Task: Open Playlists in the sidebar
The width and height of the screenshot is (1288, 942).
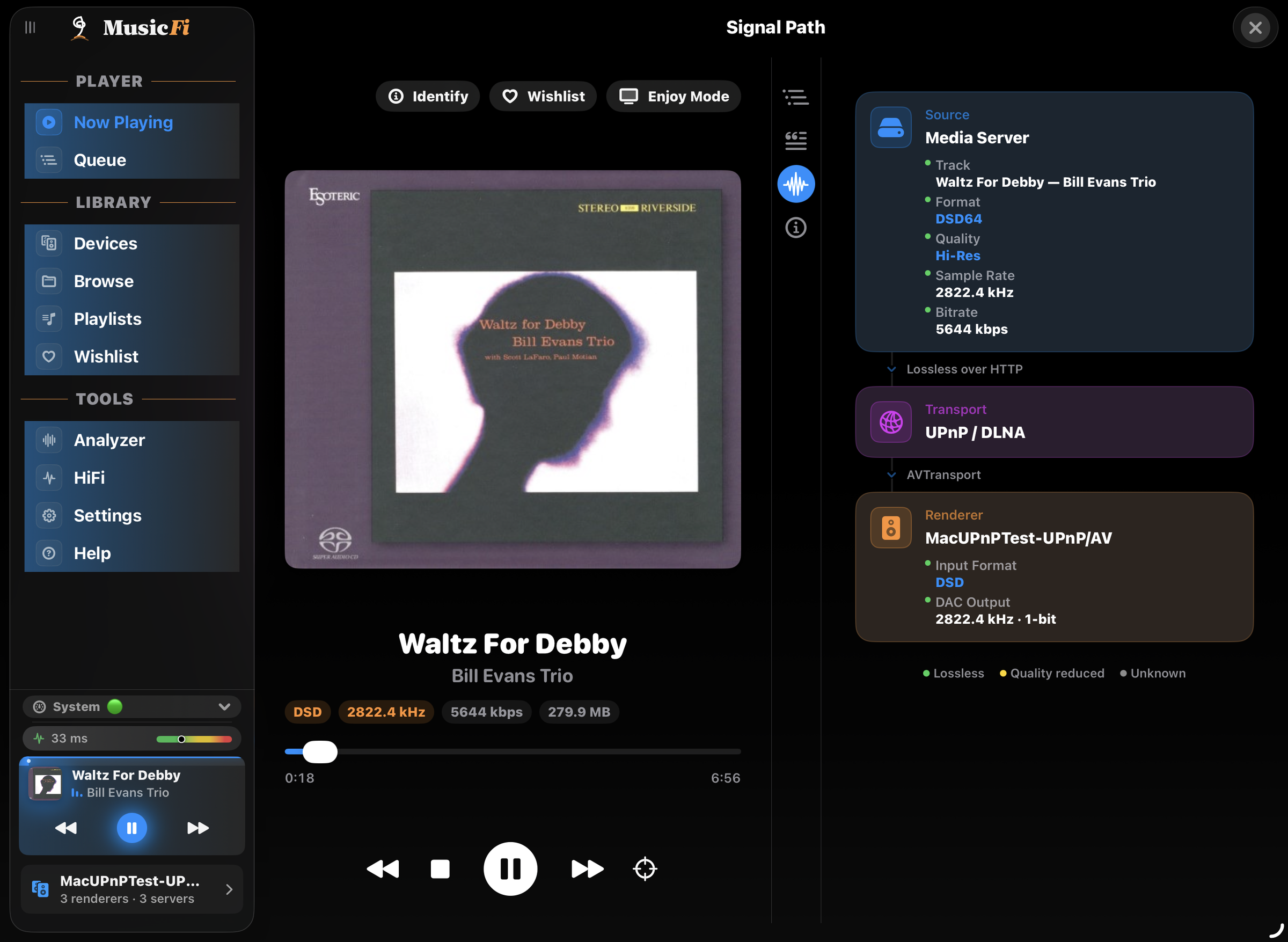Action: pyautogui.click(x=131, y=319)
